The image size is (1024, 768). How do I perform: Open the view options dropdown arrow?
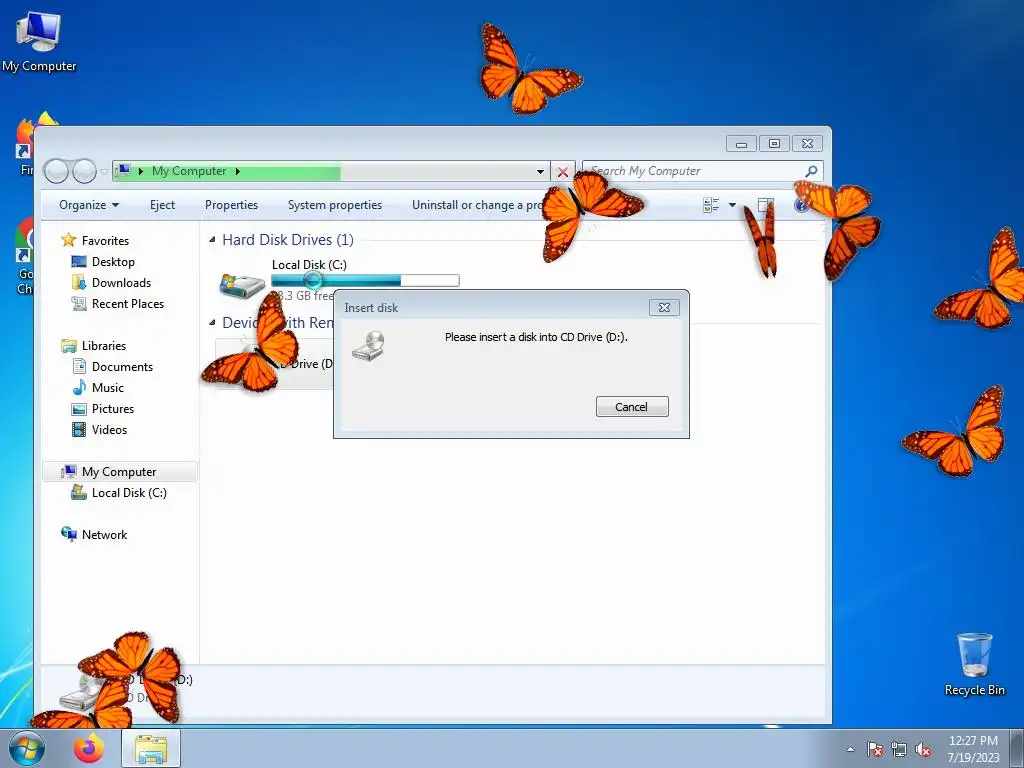(732, 205)
